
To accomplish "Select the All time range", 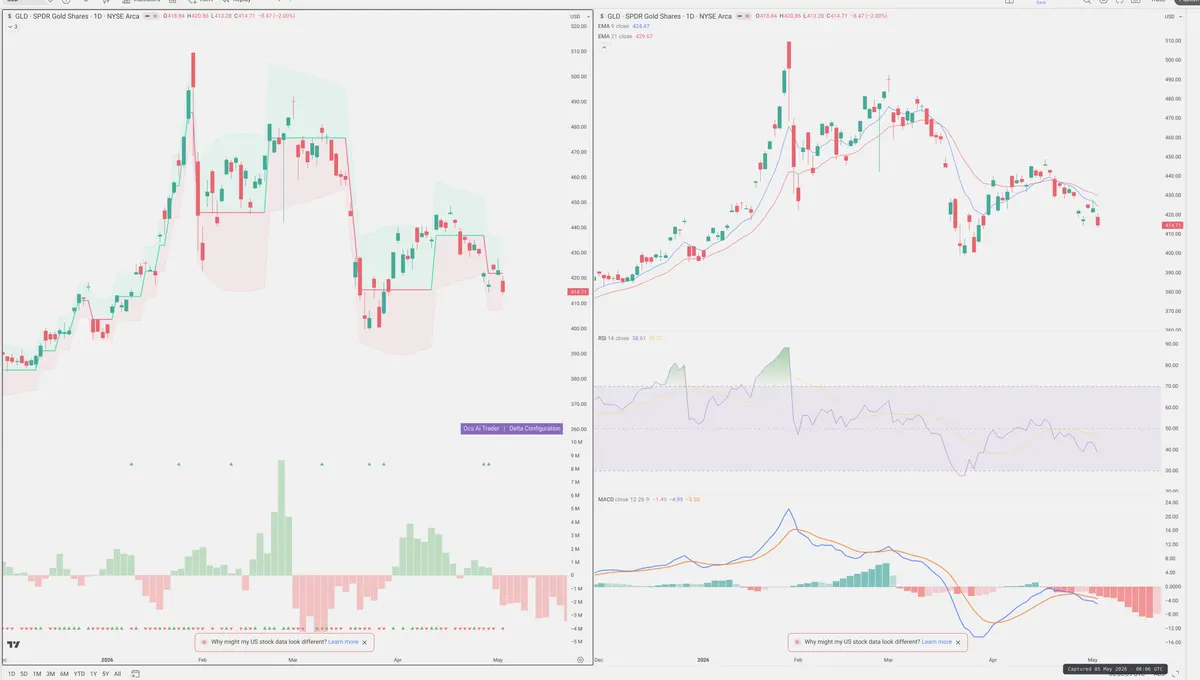I will (x=117, y=674).
